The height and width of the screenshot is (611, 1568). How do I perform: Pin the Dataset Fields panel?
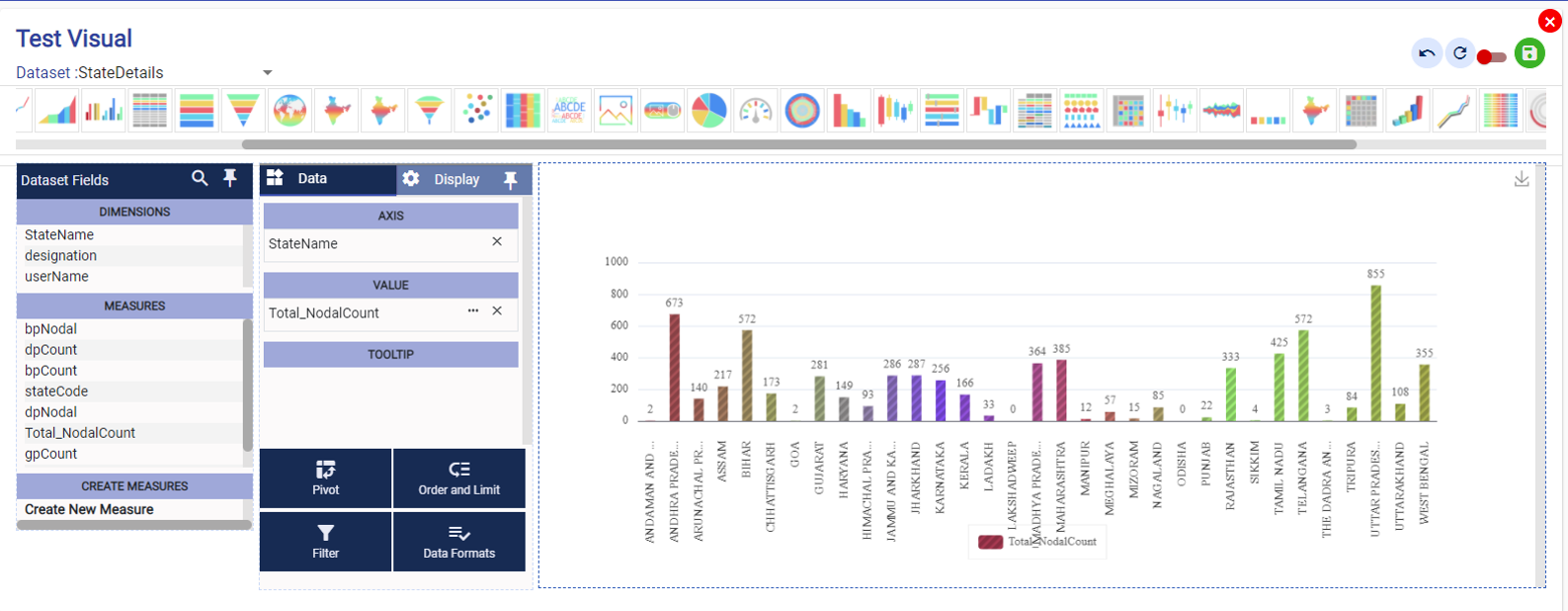(230, 178)
